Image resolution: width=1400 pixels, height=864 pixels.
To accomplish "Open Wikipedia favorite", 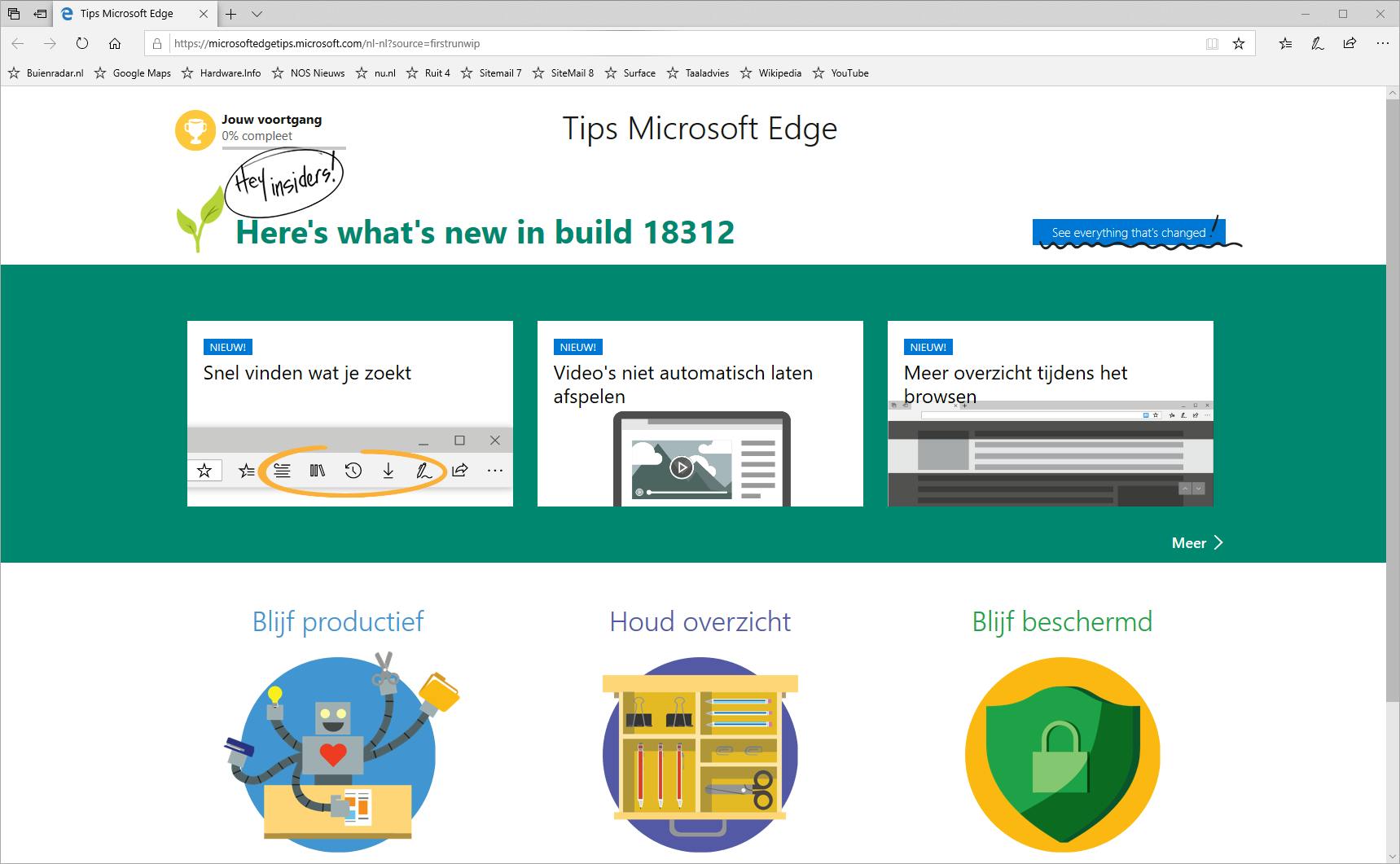I will point(770,73).
